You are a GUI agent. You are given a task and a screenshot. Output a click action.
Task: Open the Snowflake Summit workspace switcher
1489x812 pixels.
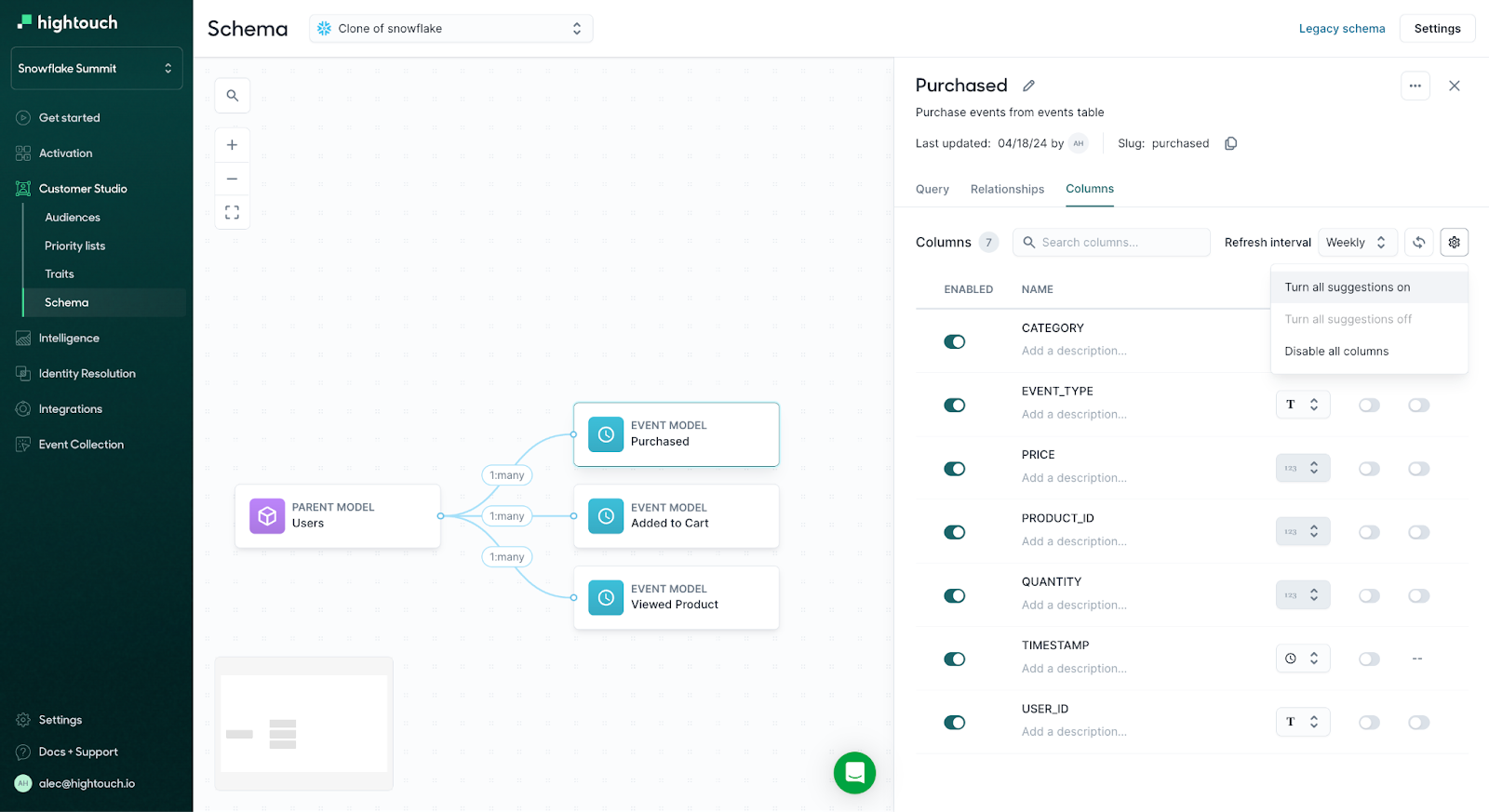(x=96, y=68)
